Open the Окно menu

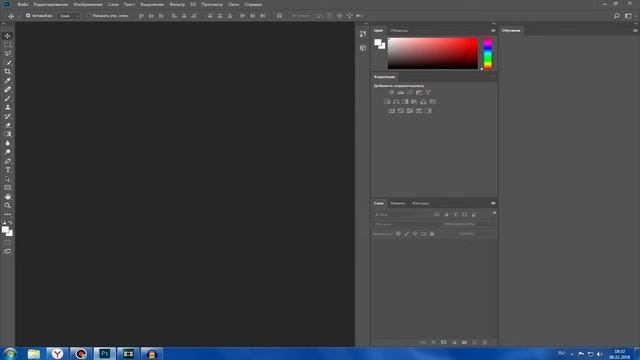pos(233,4)
